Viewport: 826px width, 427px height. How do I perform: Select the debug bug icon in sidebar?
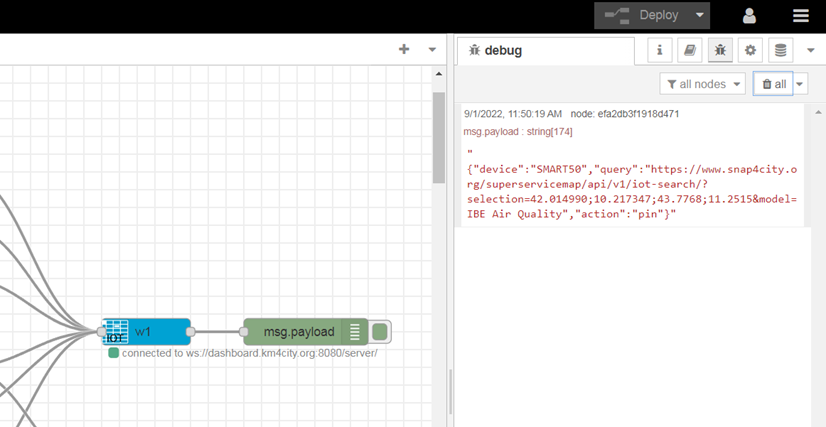coord(720,50)
